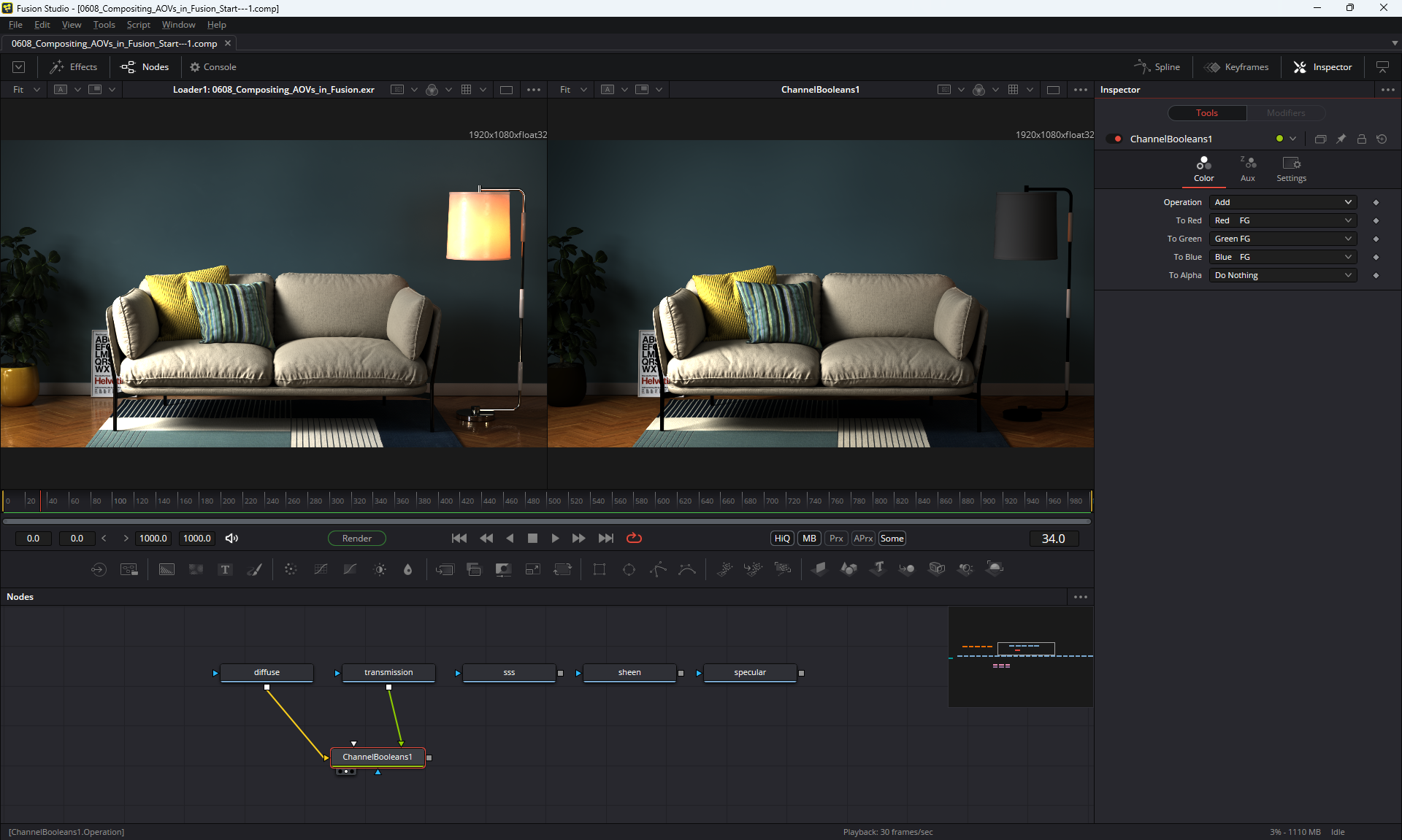Toggle the HiQ render quality button
The height and width of the screenshot is (840, 1402).
(781, 539)
